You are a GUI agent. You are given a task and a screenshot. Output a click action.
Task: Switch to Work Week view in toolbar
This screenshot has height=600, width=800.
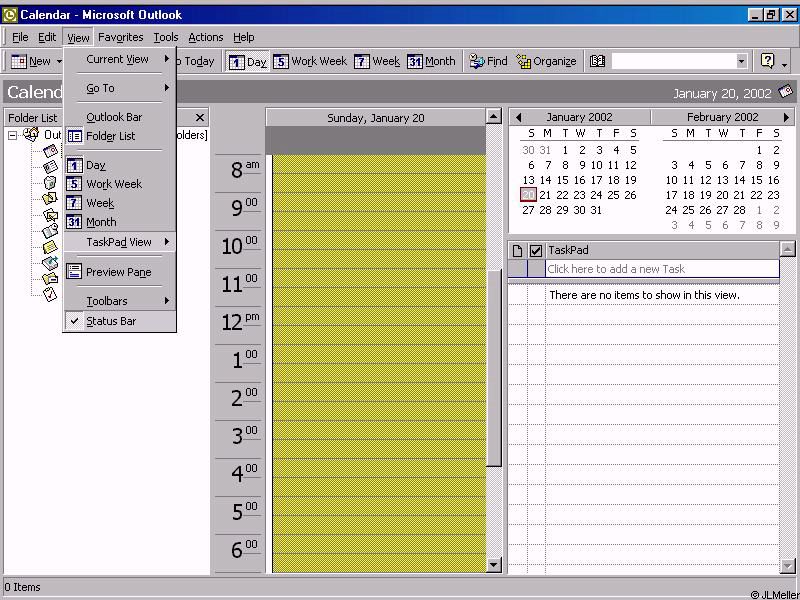[x=310, y=61]
